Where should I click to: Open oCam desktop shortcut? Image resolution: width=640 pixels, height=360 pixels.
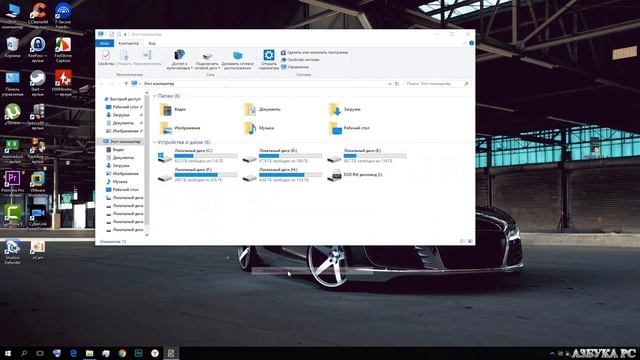[x=38, y=250]
